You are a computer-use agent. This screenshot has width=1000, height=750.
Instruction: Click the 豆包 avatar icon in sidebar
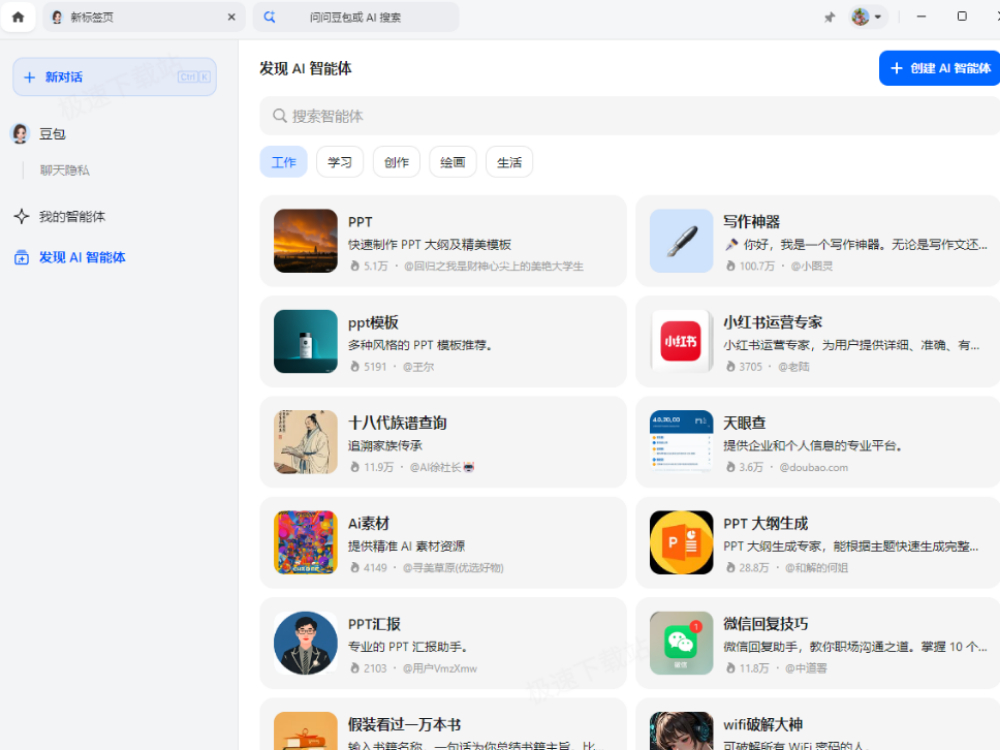coord(20,134)
